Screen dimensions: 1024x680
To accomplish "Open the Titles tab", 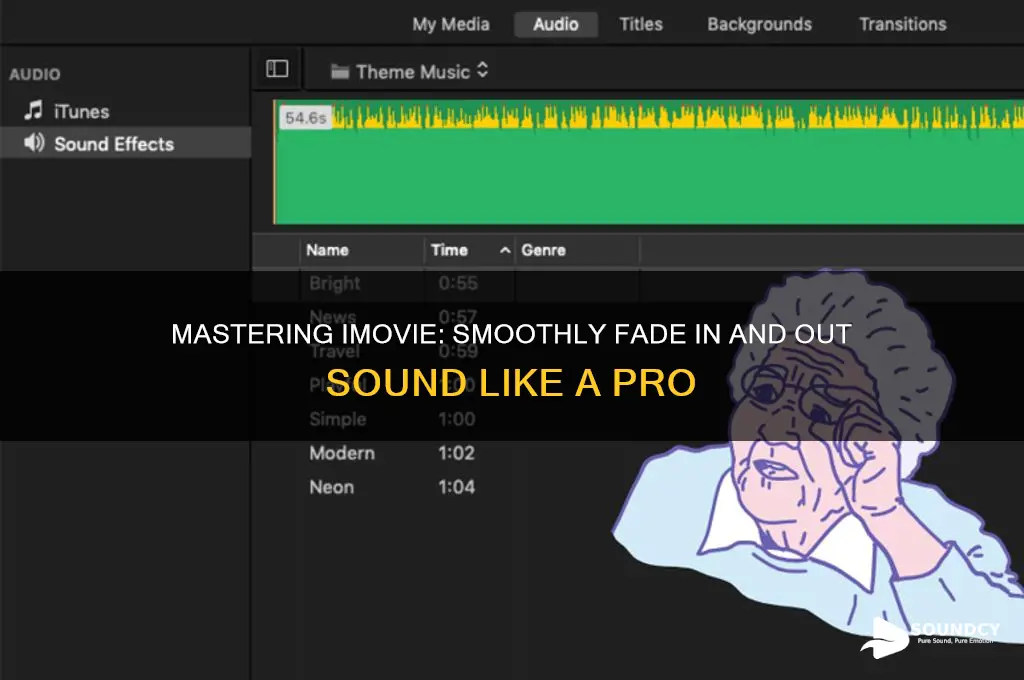I will pyautogui.click(x=641, y=25).
